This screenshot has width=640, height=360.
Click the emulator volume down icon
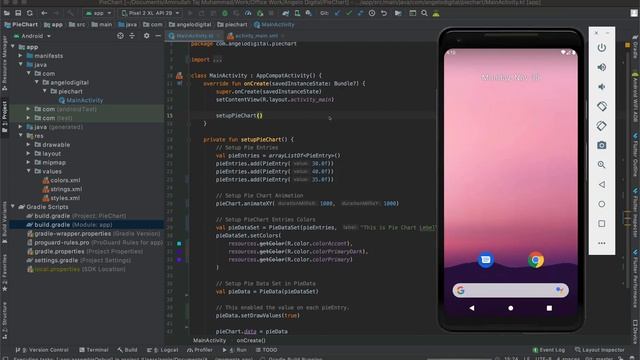pyautogui.click(x=602, y=87)
